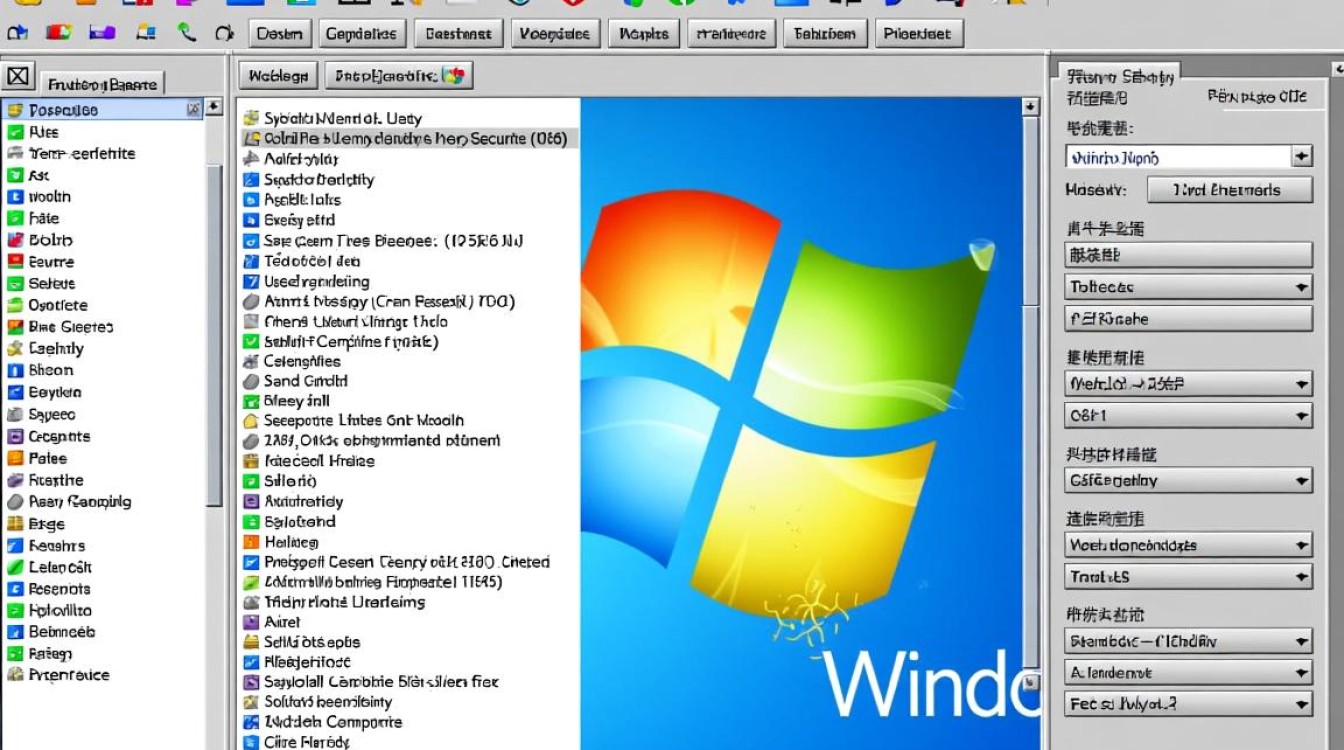Viewport: 1344px width, 750px height.
Task: Click the Airet purple icon in list
Action: pyautogui.click(x=252, y=622)
